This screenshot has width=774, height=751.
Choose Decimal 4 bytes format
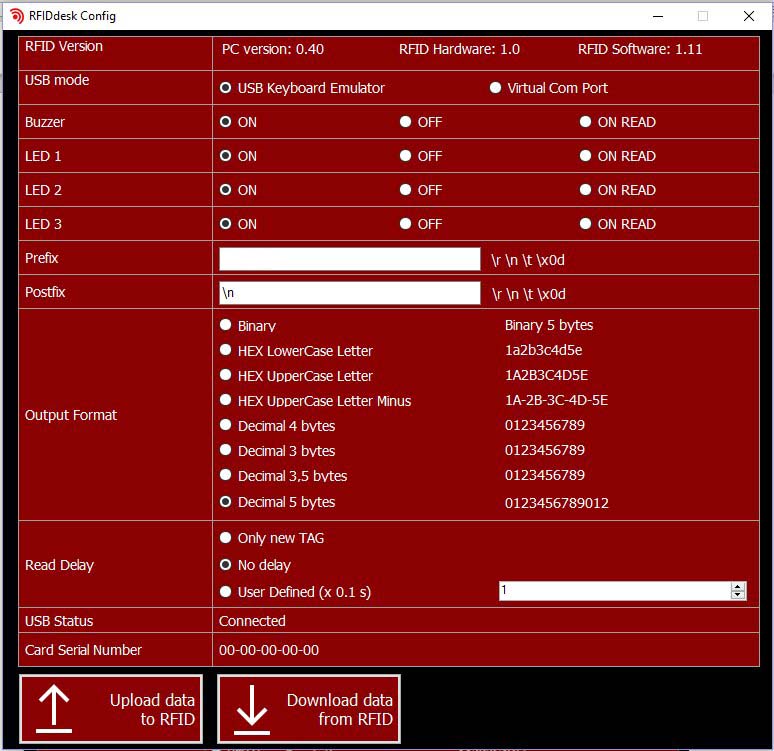(x=226, y=425)
